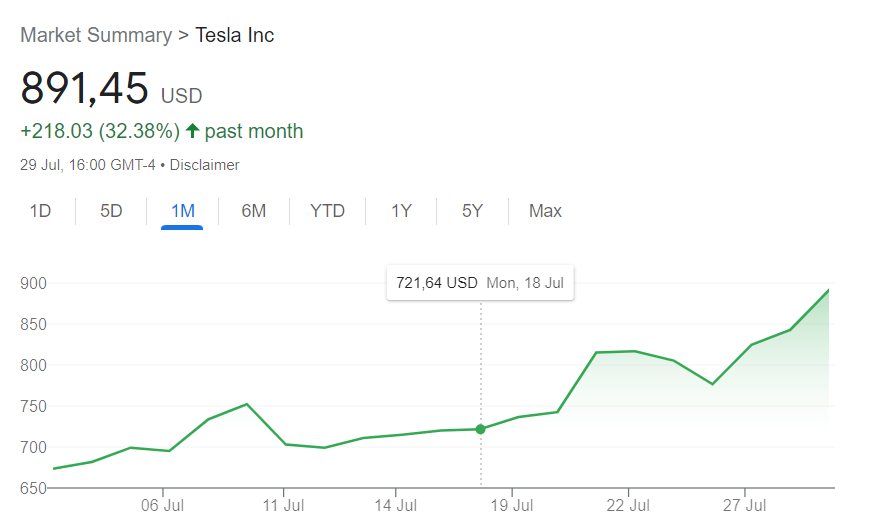This screenshot has height=523, width=884.
Task: Click the green data point on 18 Jul
Action: [x=480, y=429]
